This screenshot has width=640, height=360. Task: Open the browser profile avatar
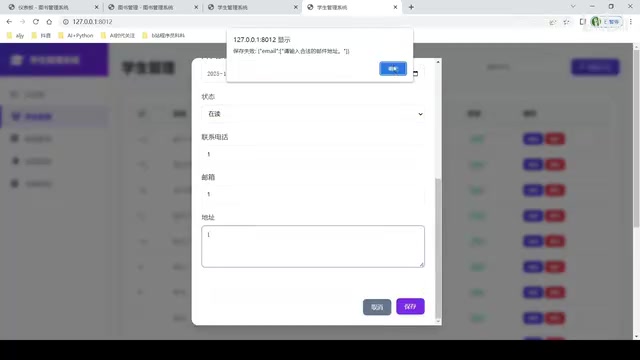coord(596,21)
